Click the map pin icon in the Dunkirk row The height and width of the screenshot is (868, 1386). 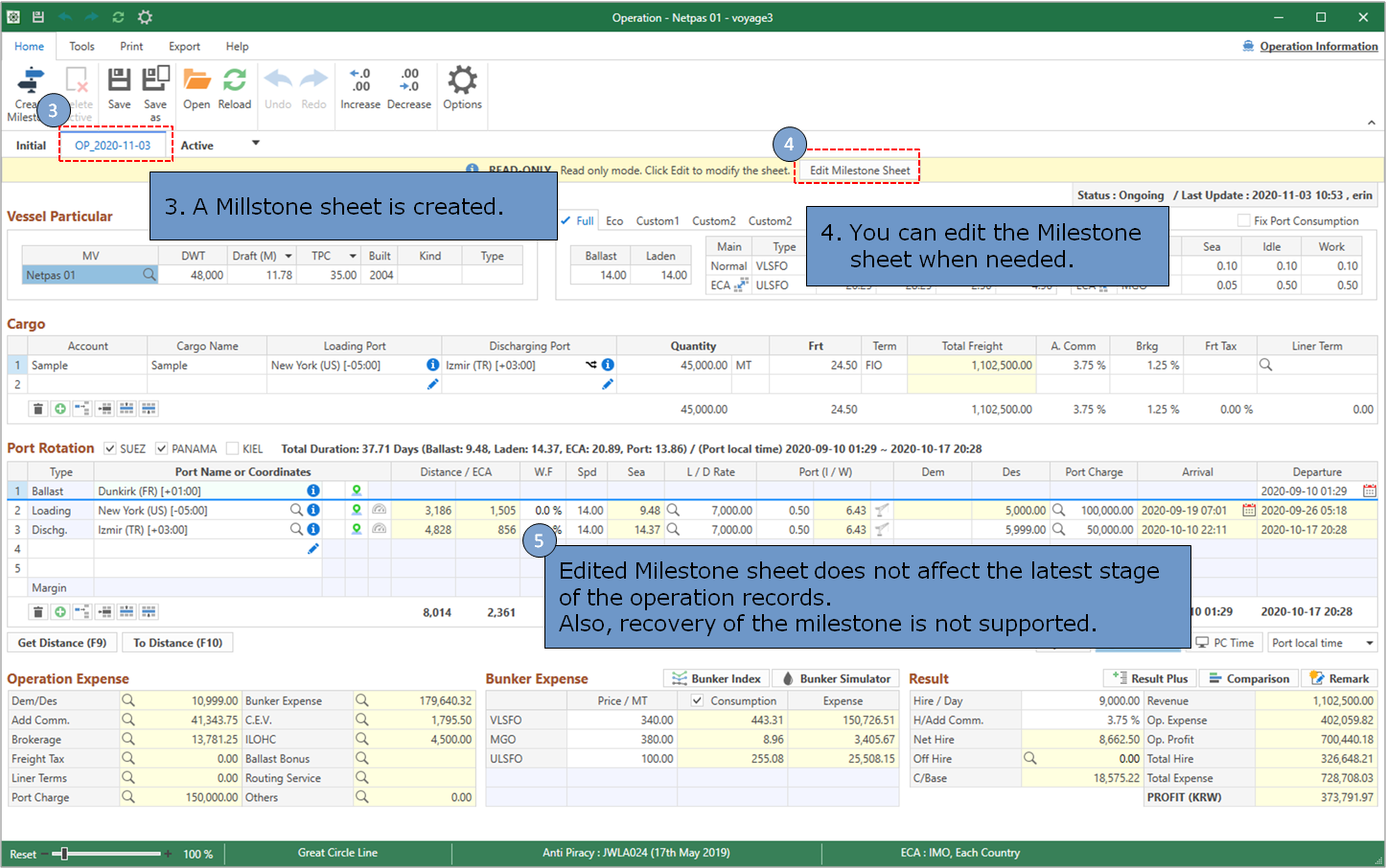coord(357,491)
